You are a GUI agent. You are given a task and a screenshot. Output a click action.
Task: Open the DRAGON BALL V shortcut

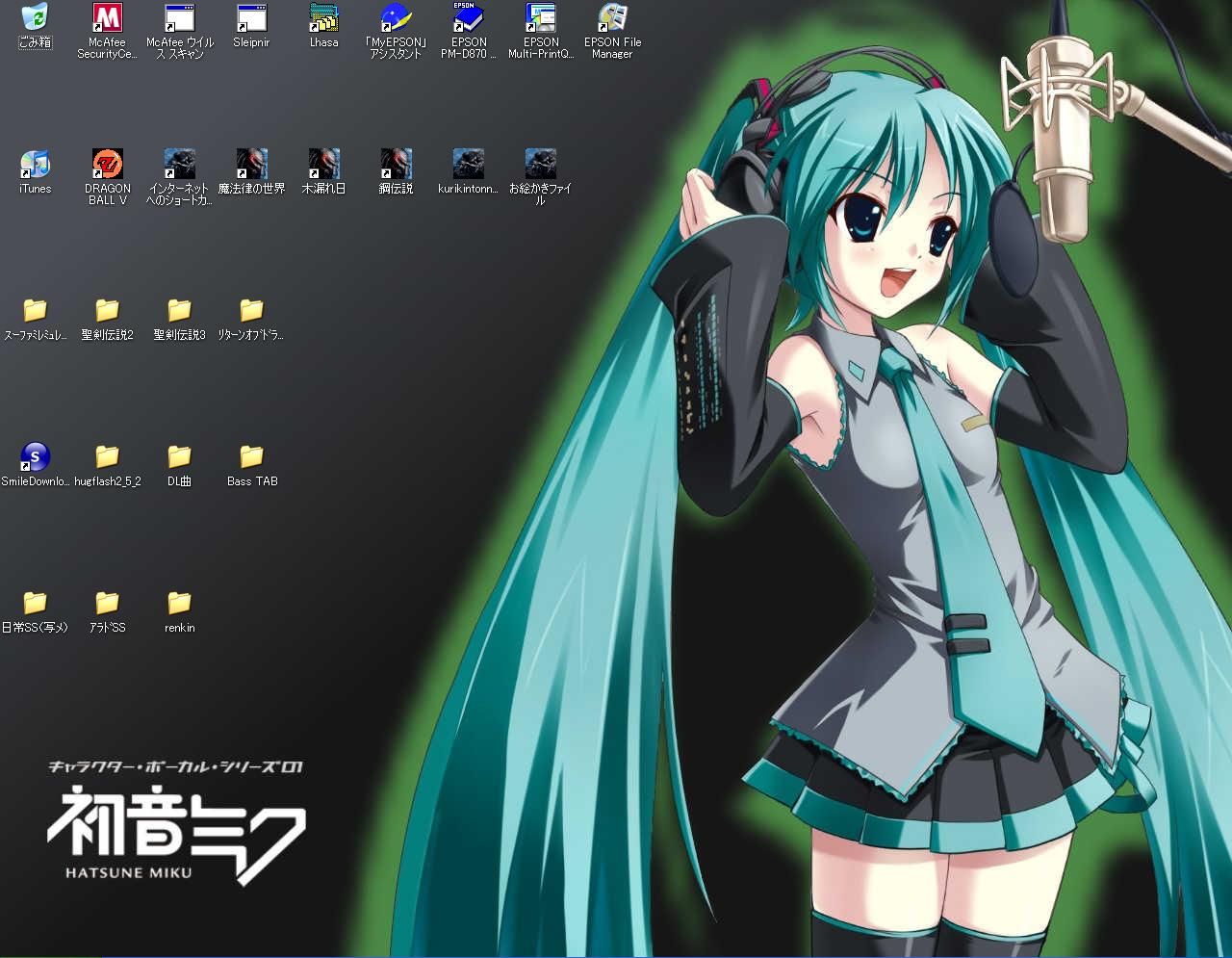[107, 177]
